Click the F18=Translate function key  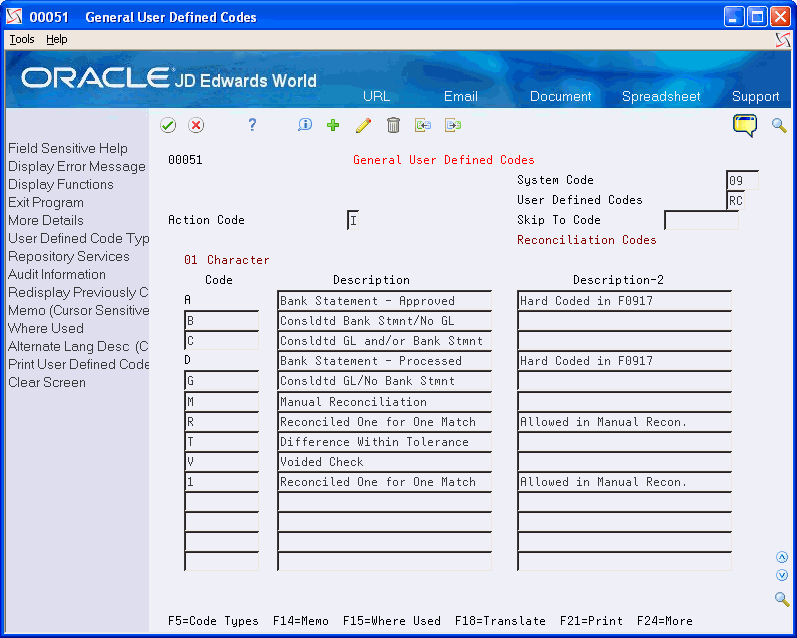click(500, 621)
